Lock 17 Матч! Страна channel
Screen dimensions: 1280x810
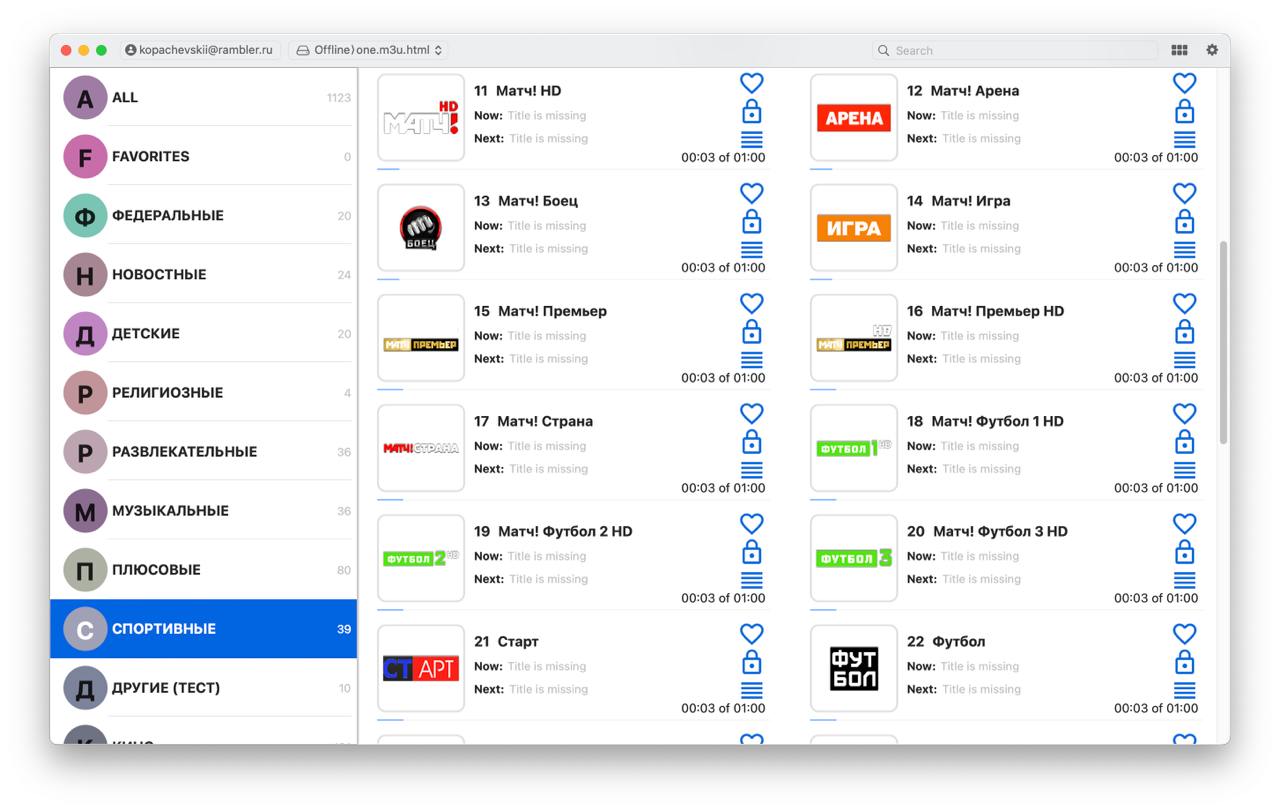[752, 441]
